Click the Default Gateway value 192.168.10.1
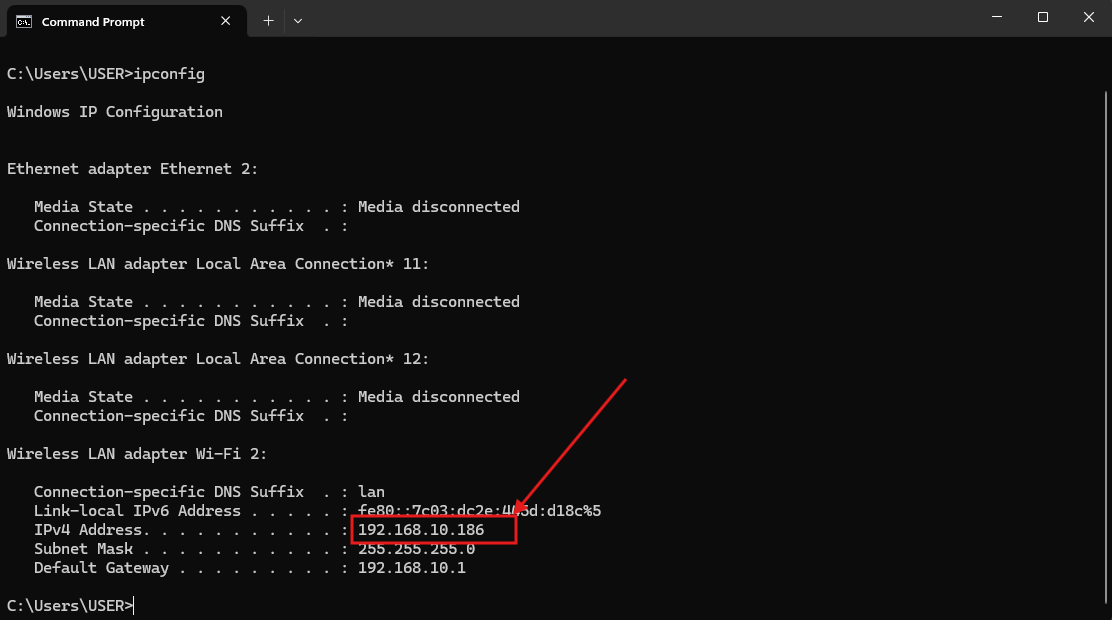 coord(412,568)
